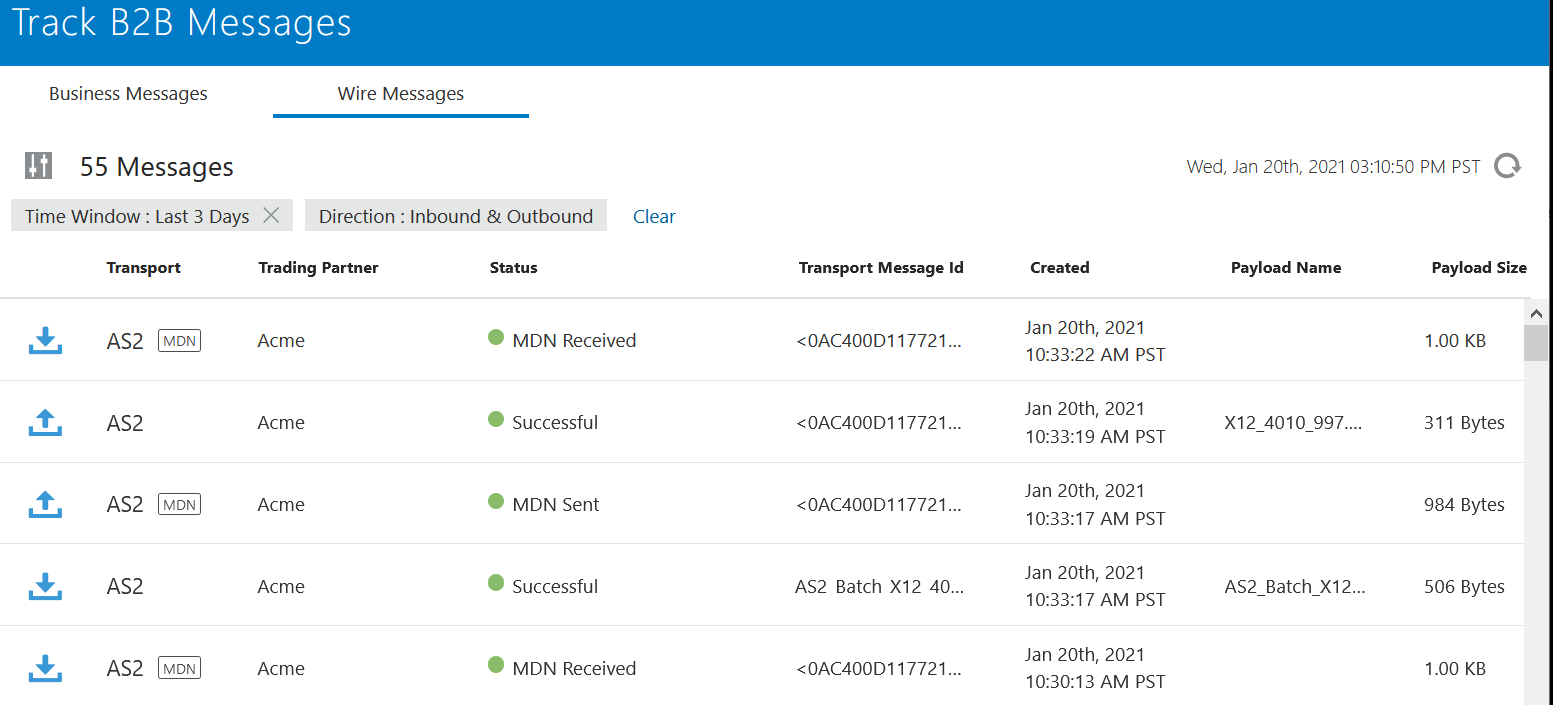Click the Created column header
1553x705 pixels.
1060,268
